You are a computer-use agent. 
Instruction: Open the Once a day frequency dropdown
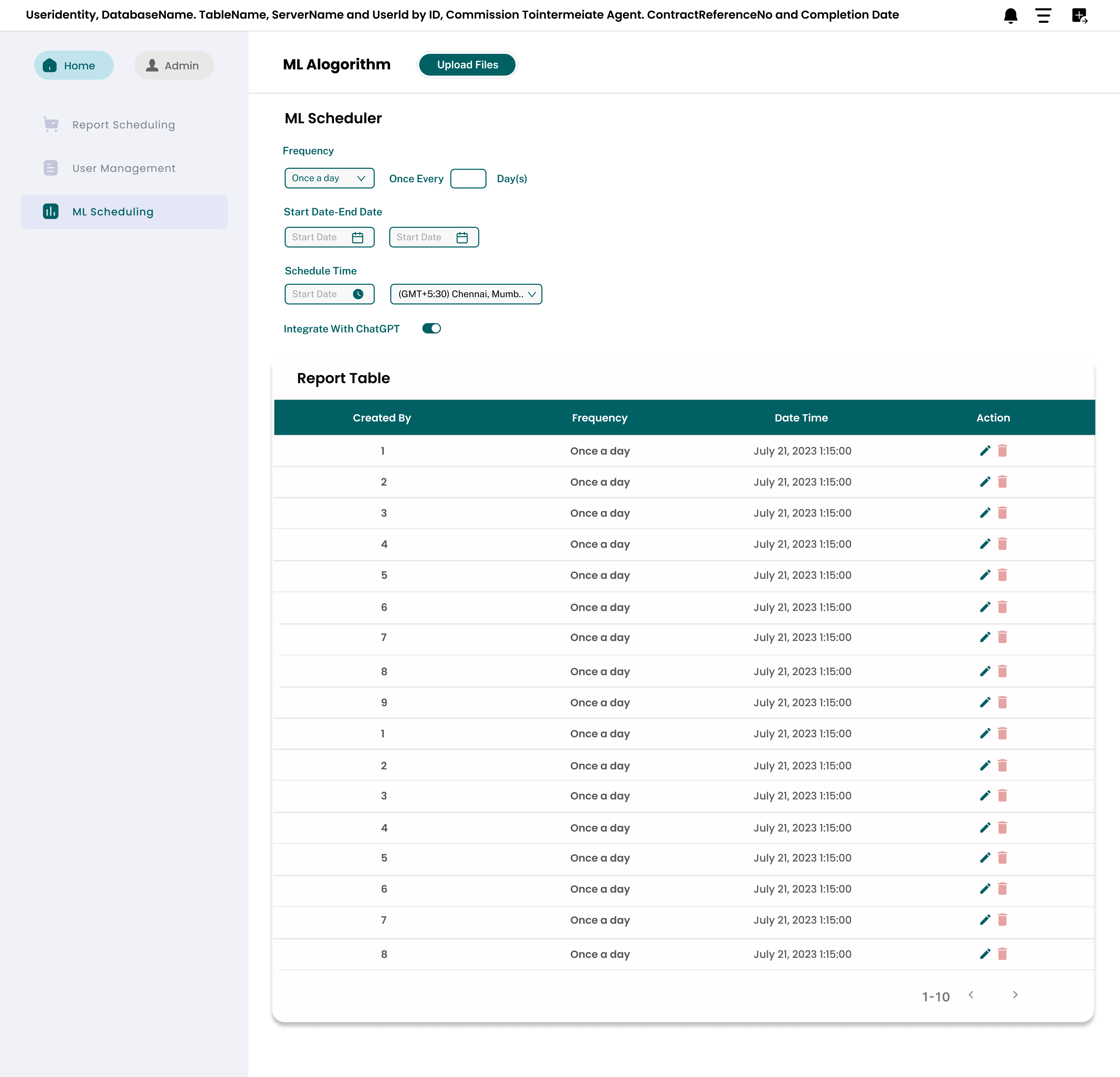(329, 178)
